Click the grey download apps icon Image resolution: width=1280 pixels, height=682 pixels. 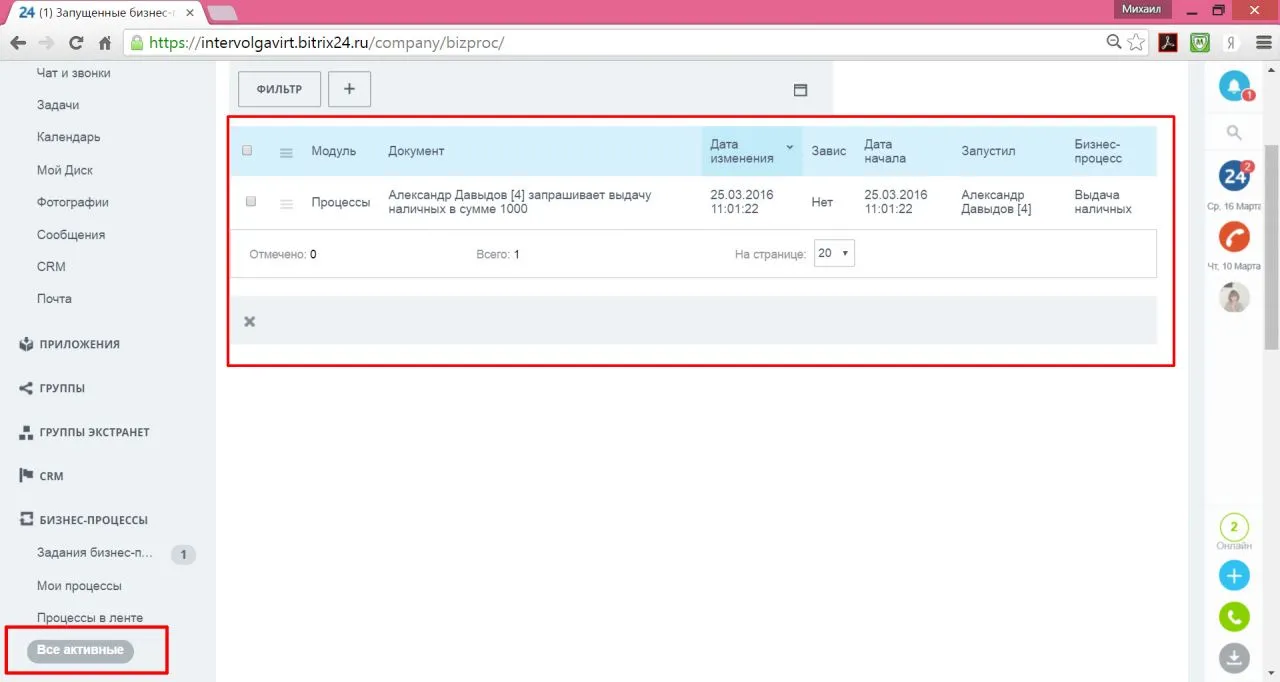[x=1234, y=658]
